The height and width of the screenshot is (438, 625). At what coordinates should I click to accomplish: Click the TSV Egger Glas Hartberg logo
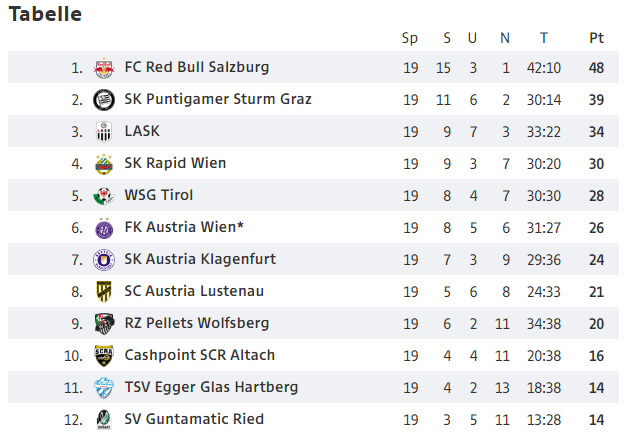pyautogui.click(x=103, y=388)
